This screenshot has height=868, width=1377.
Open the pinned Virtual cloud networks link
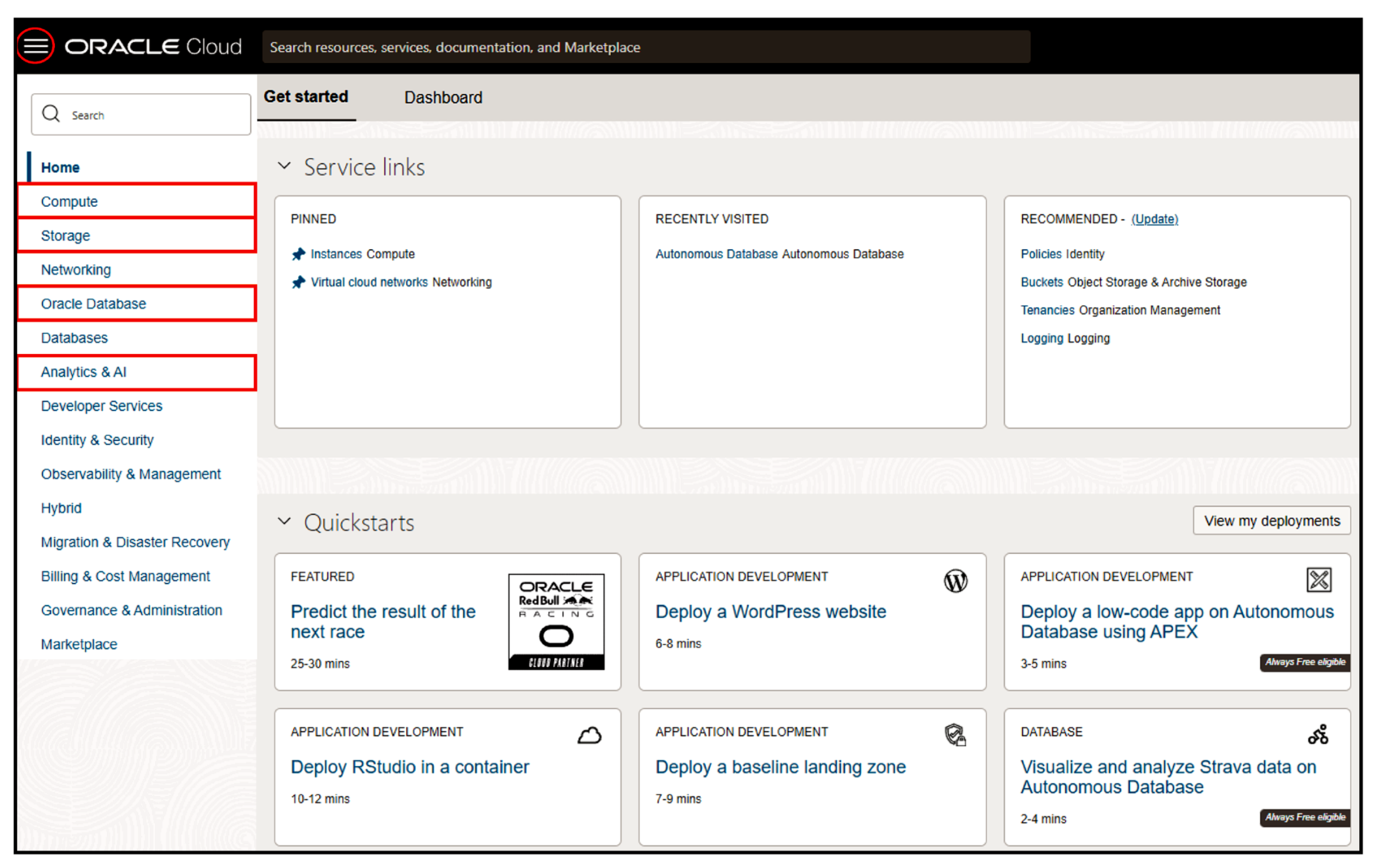370,282
